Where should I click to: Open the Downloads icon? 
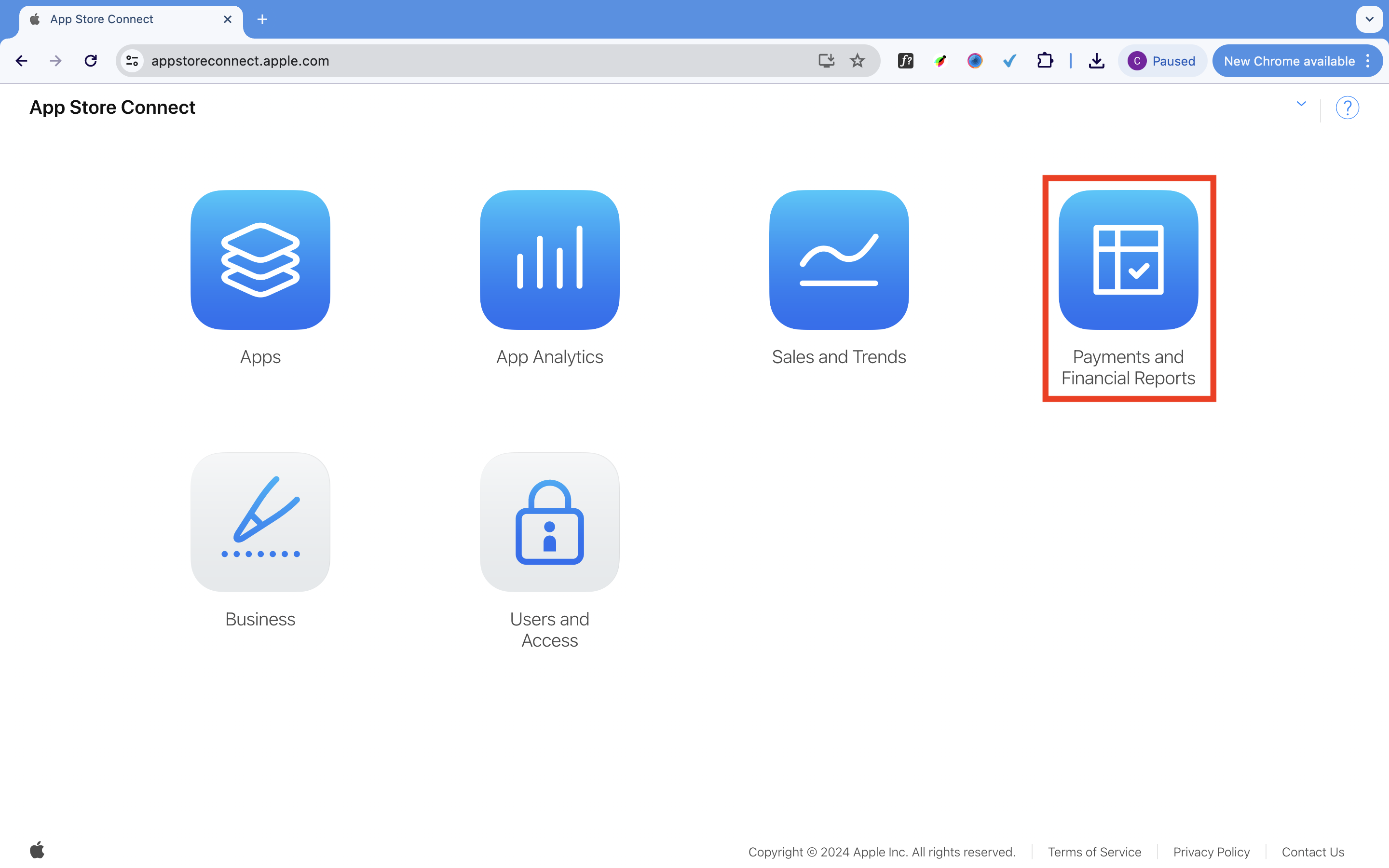[1096, 61]
